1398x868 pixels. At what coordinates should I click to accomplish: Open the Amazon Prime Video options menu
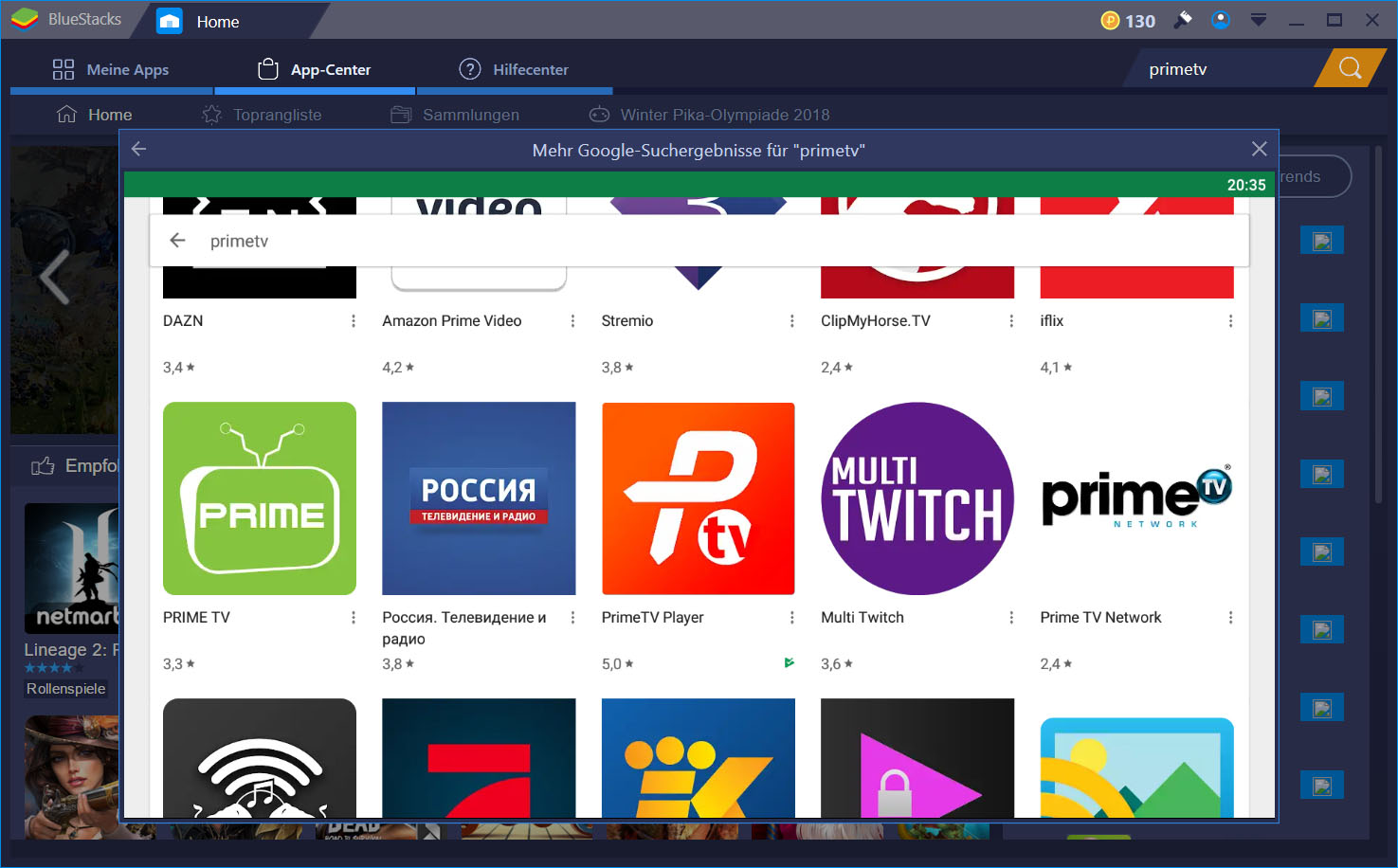[572, 321]
